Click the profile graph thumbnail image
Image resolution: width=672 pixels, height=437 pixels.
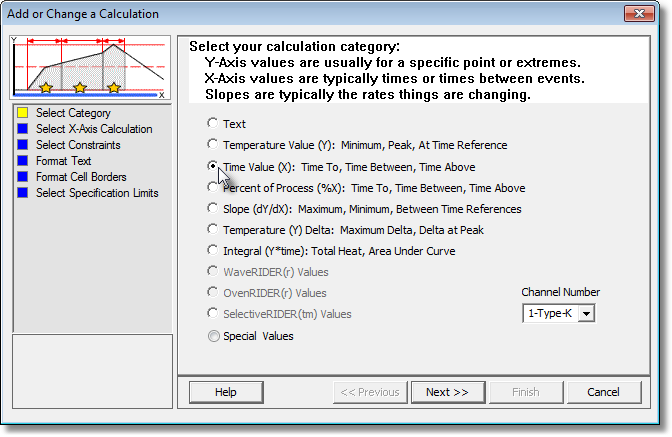coord(90,68)
